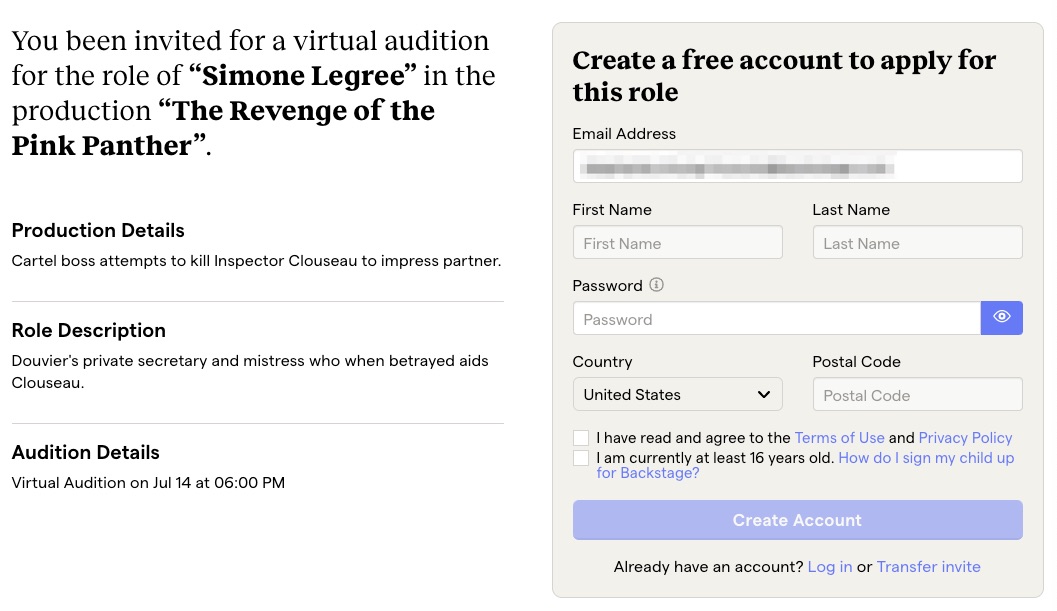Focus the Last Name field
The height and width of the screenshot is (611, 1057).
[917, 242]
